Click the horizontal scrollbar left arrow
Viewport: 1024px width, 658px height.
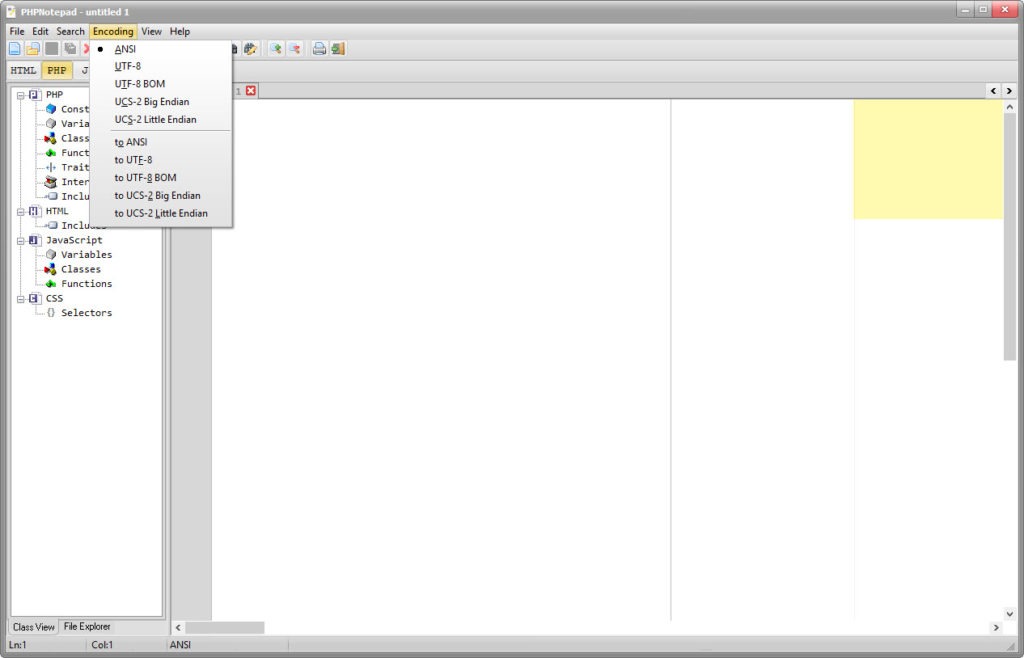coord(178,627)
